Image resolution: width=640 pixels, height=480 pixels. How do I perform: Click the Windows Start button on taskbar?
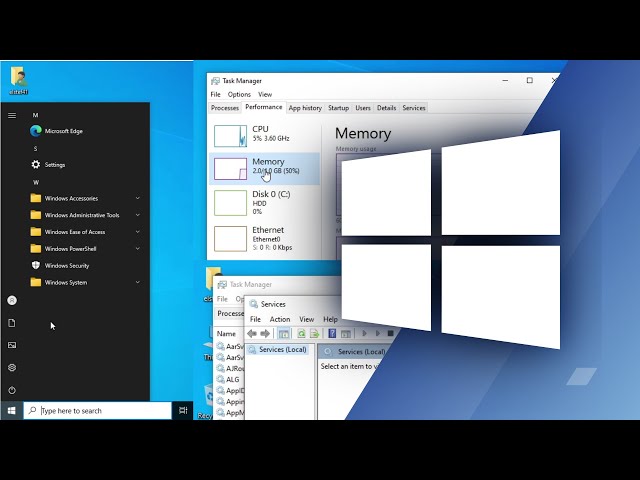pyautogui.click(x=11, y=411)
